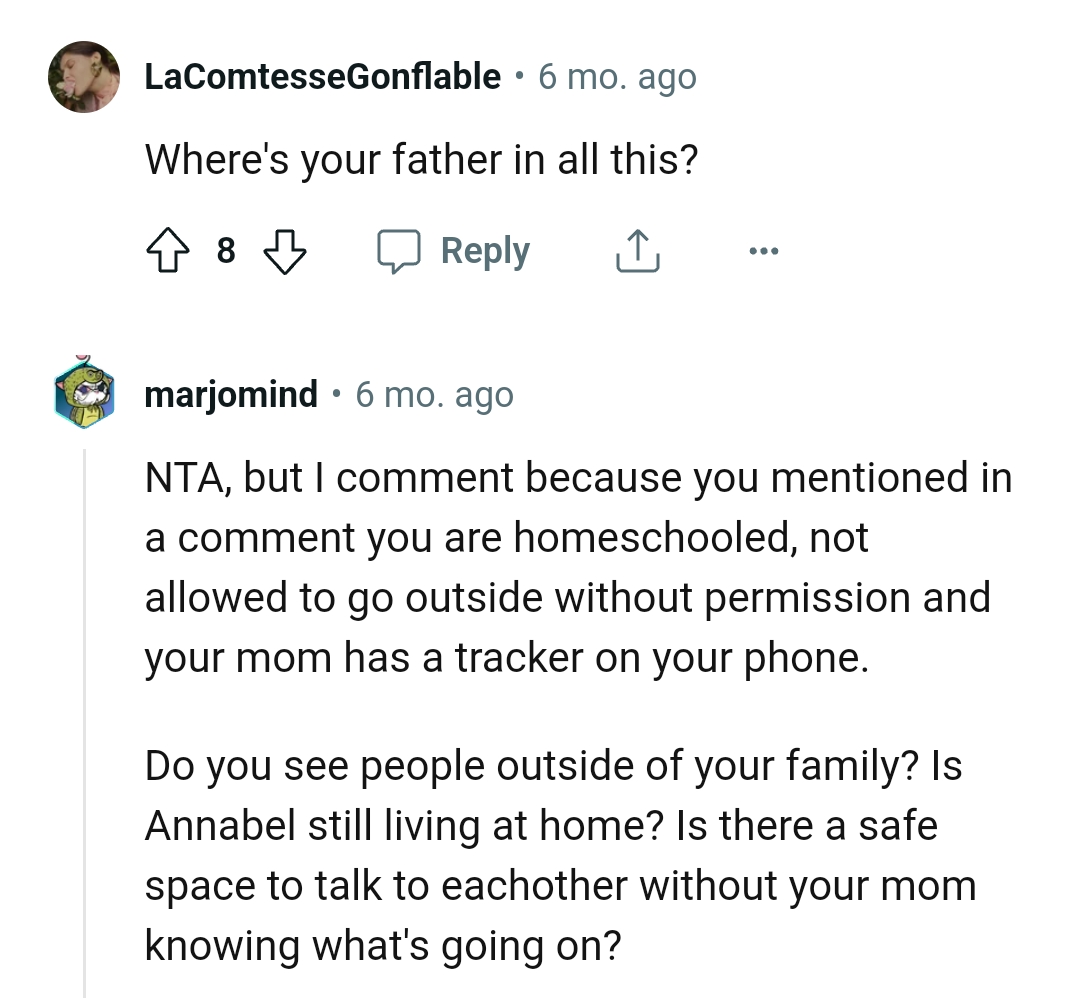Click the 6 mo. ago timestamp link
This screenshot has width=1080, height=998.
[x=618, y=76]
